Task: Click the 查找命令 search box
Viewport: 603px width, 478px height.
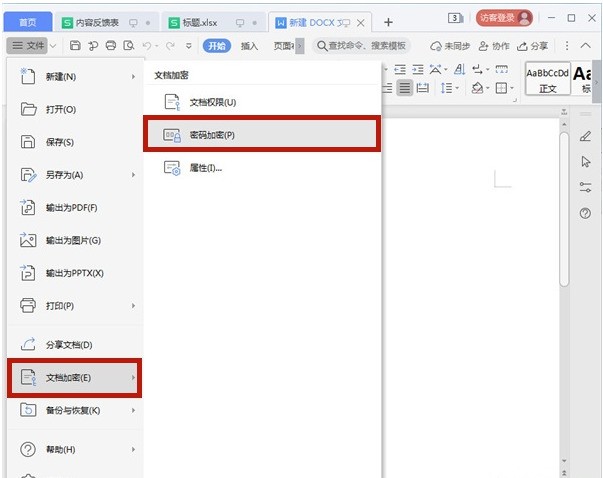Action: click(364, 46)
